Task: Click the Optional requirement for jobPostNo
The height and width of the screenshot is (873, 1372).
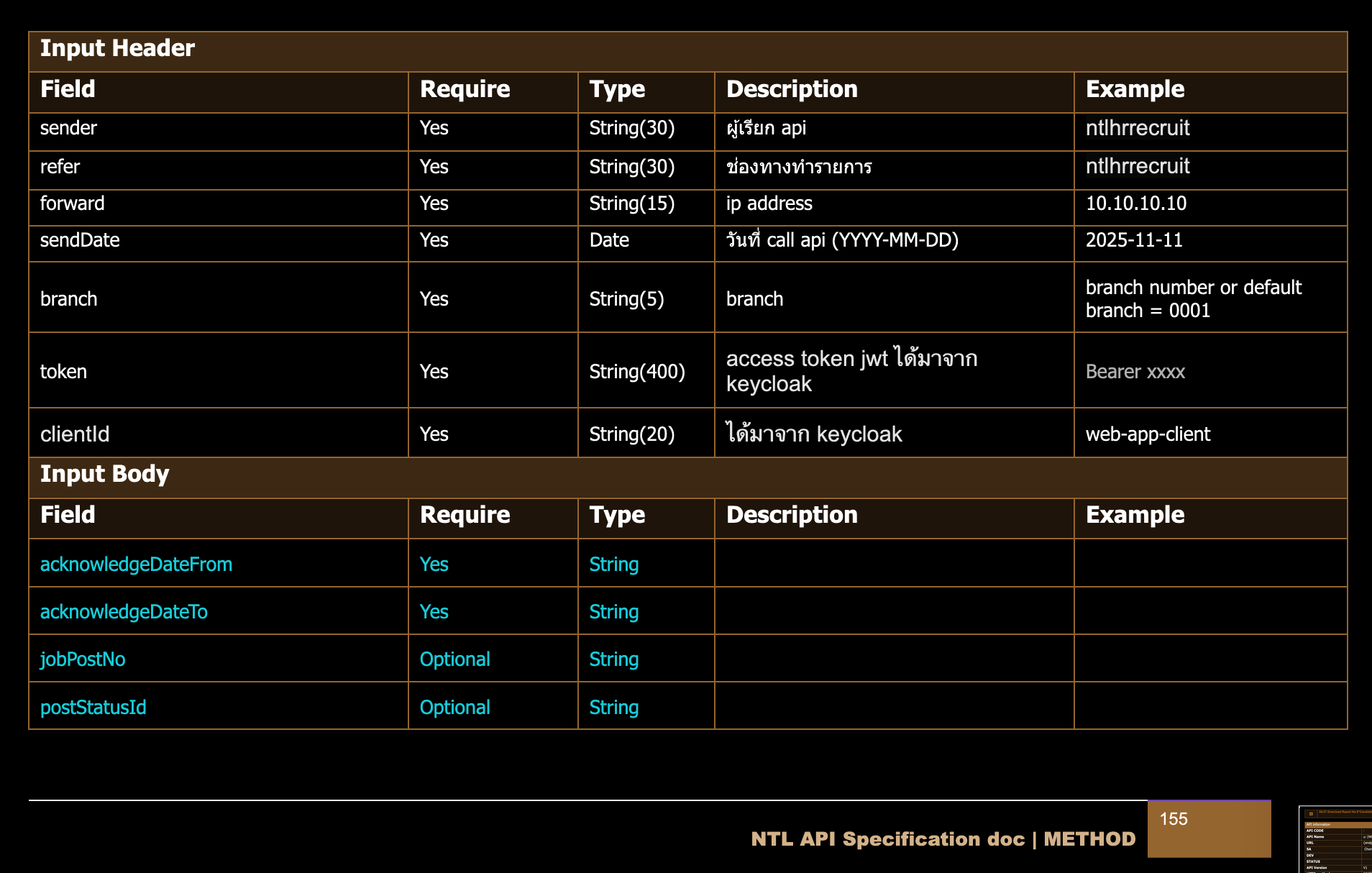Action: [x=454, y=659]
